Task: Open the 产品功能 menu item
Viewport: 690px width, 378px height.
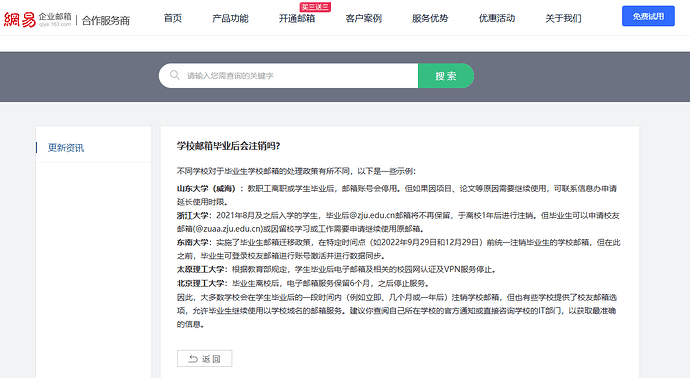Action: tap(230, 18)
